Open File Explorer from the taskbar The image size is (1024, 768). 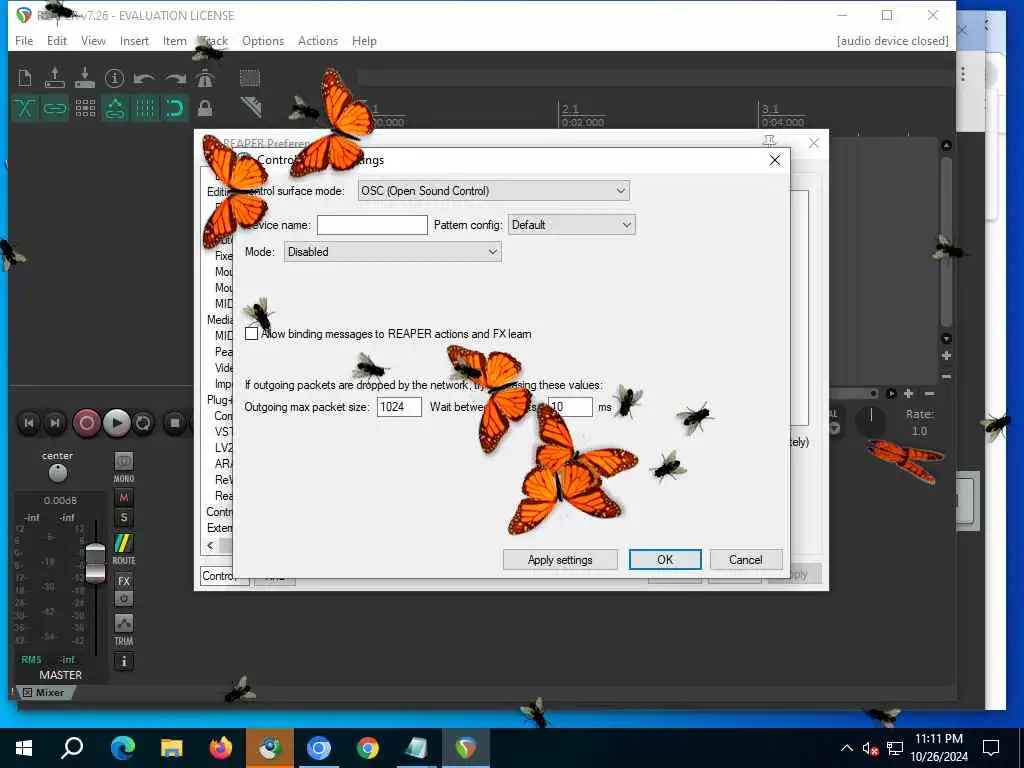click(x=172, y=748)
